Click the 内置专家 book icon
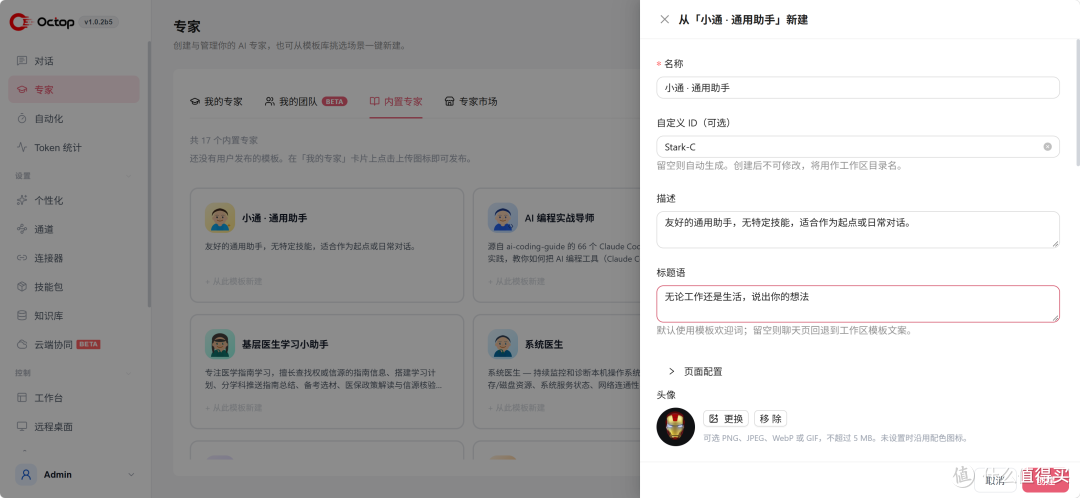Screen dimensions: 1080x498 point(375,101)
